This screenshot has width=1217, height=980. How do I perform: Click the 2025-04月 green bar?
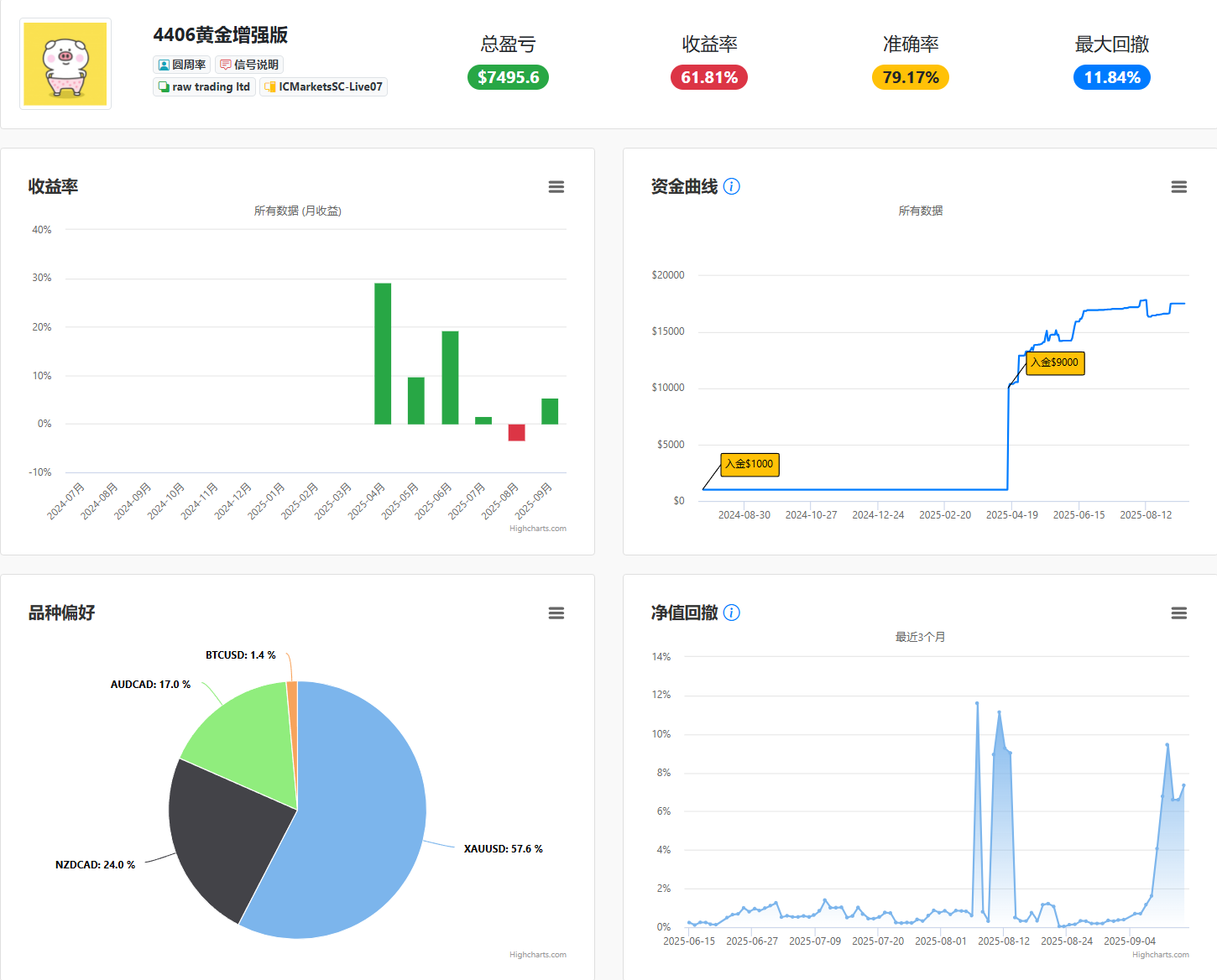pyautogui.click(x=383, y=354)
